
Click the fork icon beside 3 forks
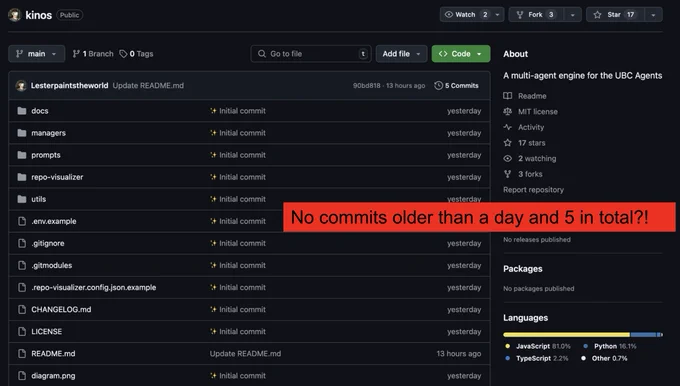pyautogui.click(x=507, y=174)
